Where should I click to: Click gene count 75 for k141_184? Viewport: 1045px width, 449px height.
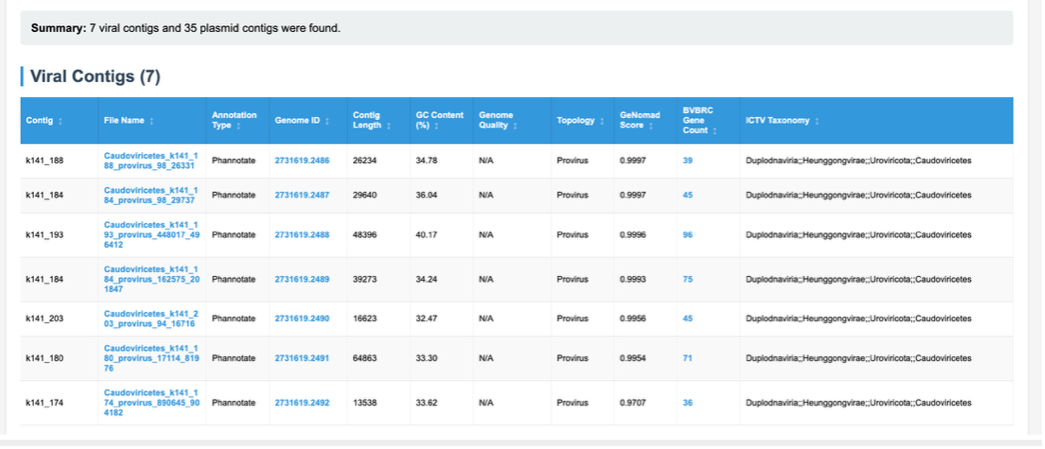[x=688, y=280]
